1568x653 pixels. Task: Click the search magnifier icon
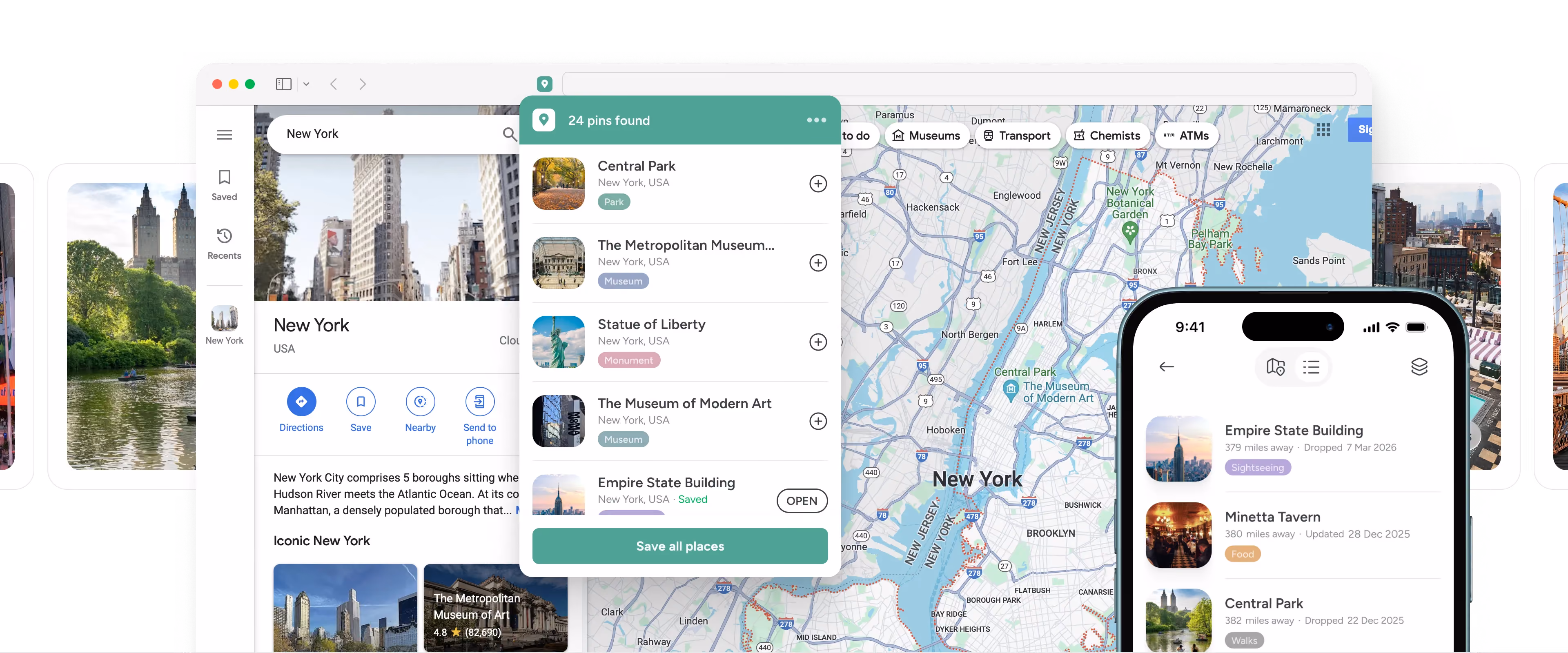pos(510,134)
